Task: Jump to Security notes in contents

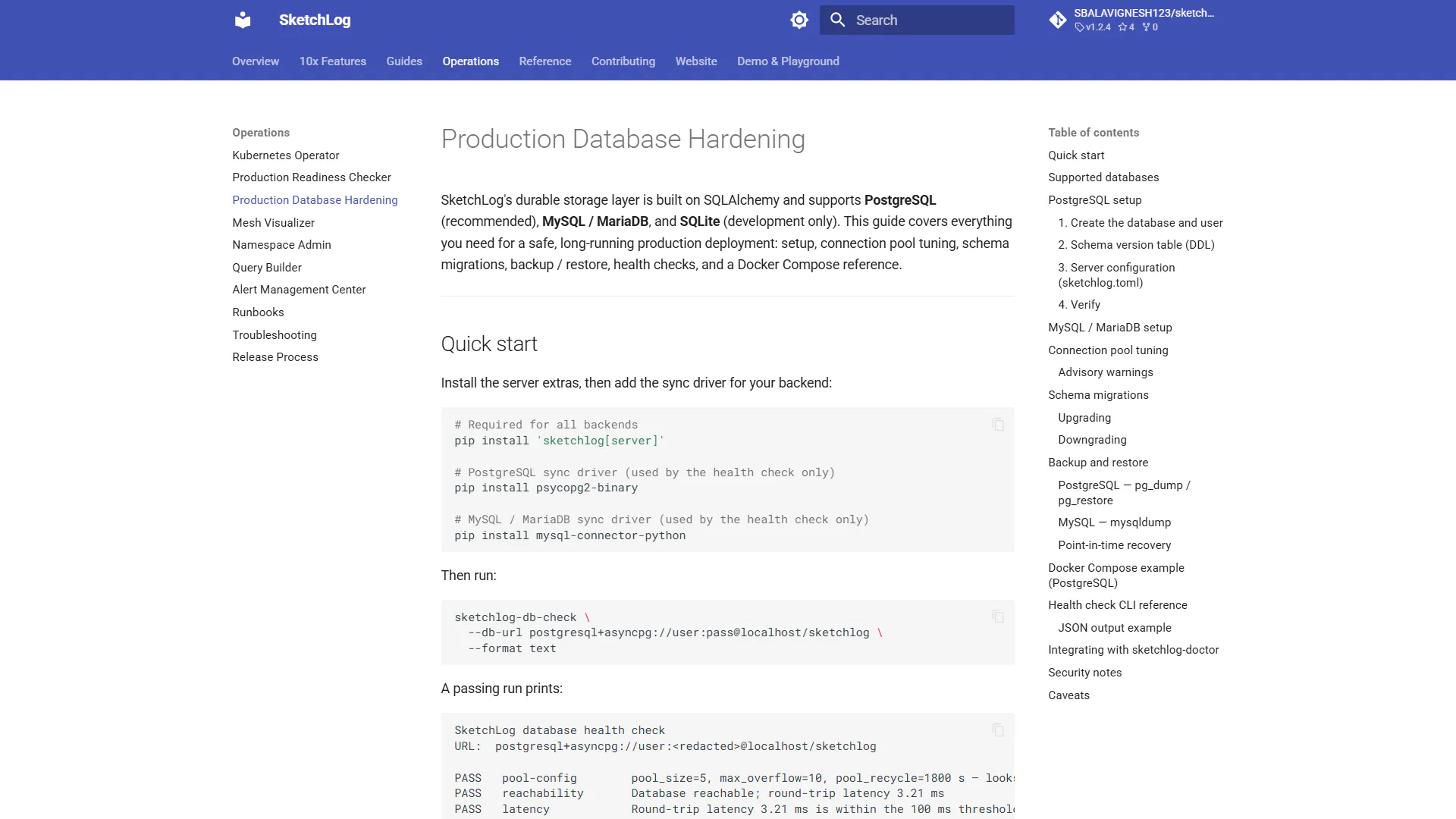Action: [1084, 673]
